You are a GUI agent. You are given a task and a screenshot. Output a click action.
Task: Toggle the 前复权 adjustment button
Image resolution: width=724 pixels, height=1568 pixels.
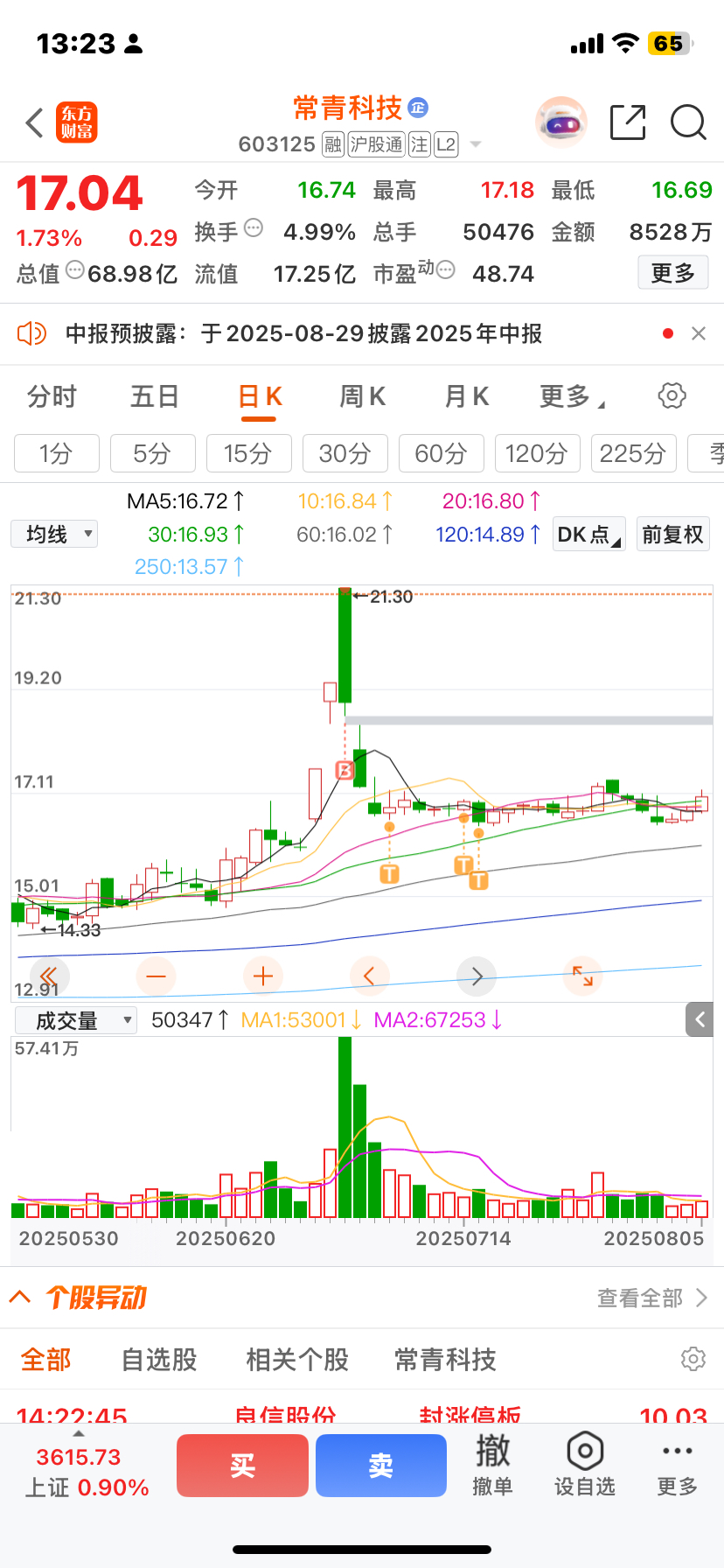coord(672,534)
